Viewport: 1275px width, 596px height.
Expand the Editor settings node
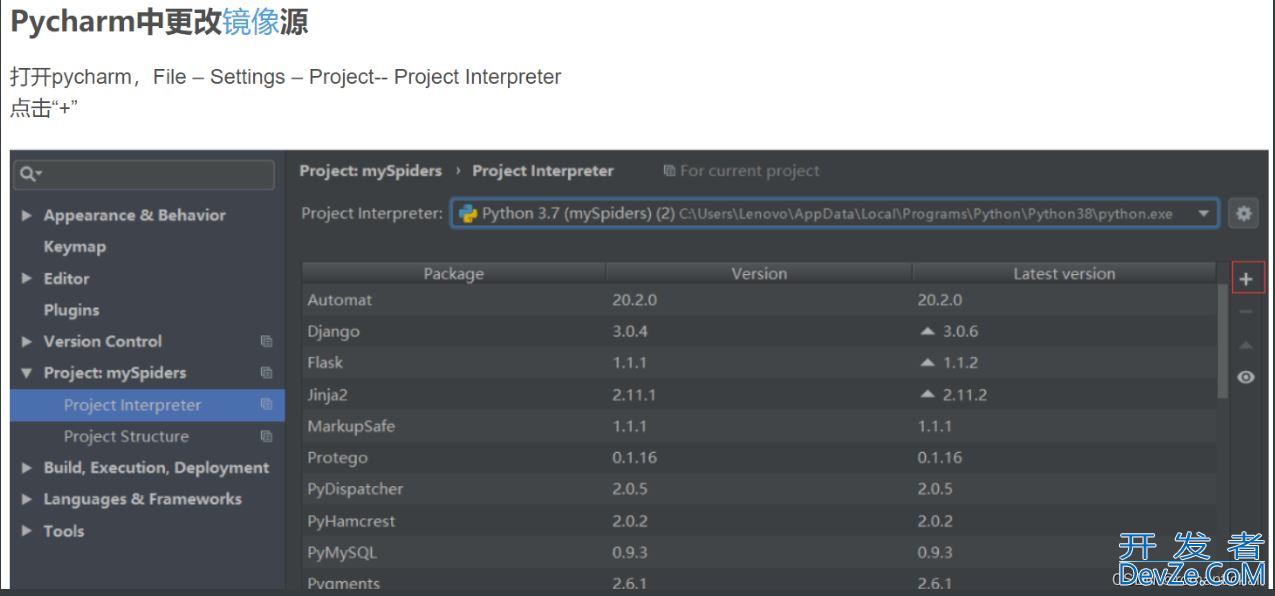[26, 278]
